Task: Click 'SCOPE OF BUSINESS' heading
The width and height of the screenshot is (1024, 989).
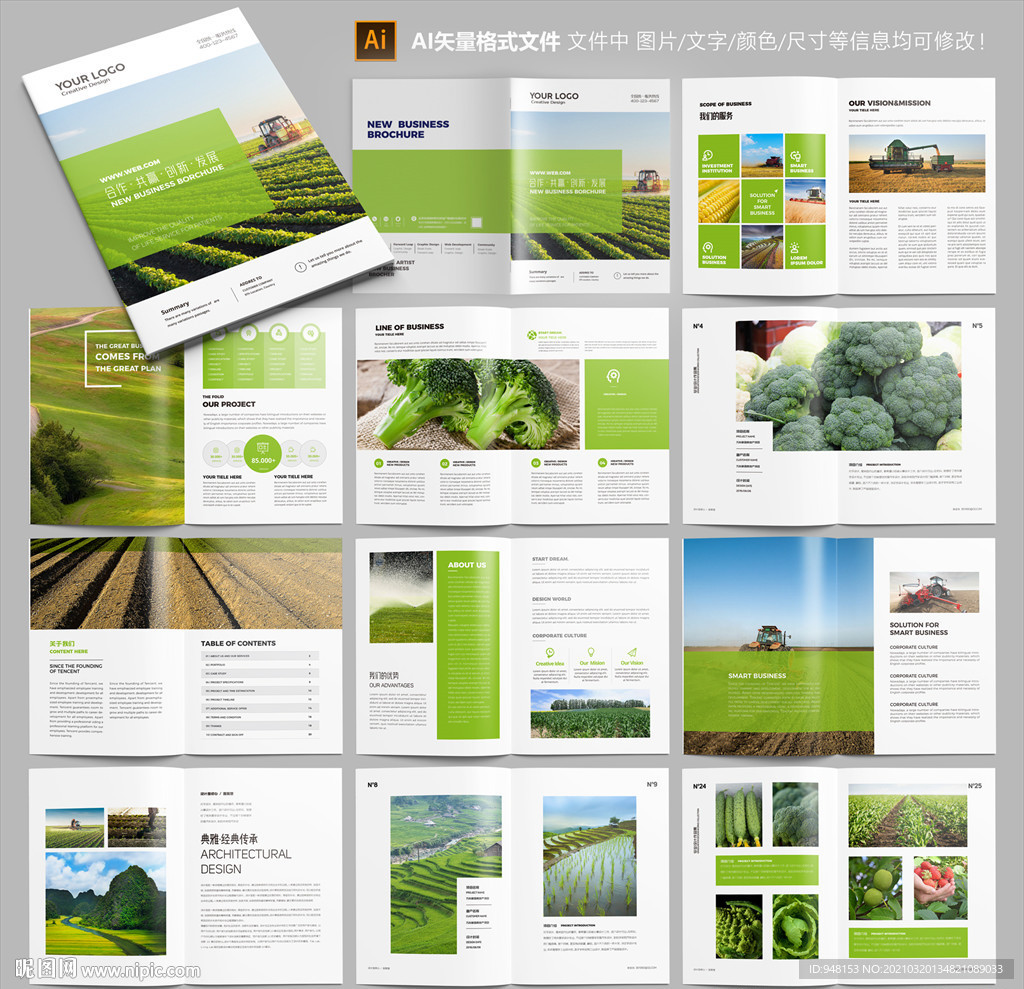Action: click(726, 104)
